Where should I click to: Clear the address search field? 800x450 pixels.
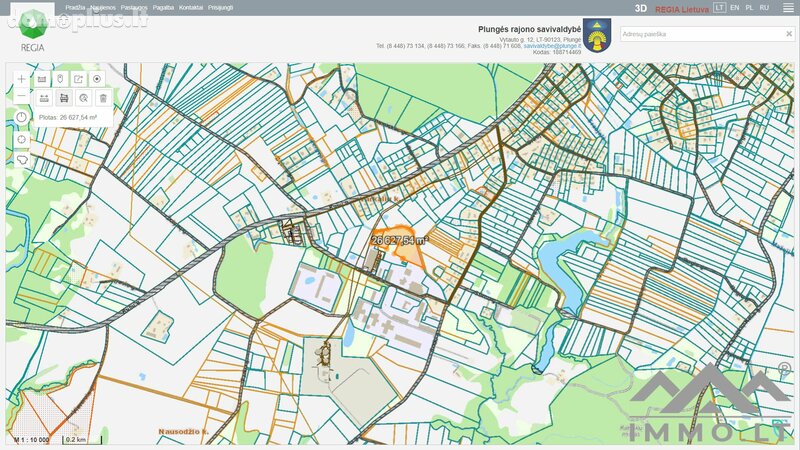[789, 34]
